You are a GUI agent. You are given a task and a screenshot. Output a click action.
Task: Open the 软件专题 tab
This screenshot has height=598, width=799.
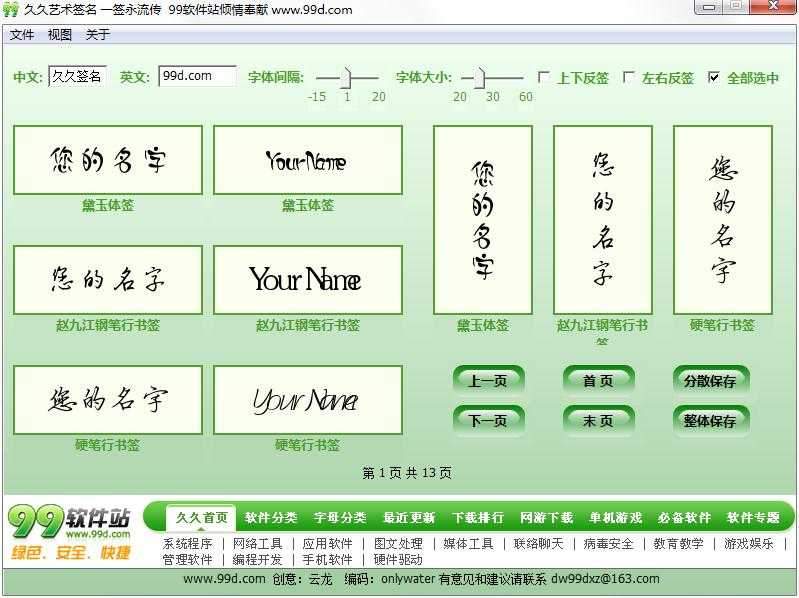[753, 518]
